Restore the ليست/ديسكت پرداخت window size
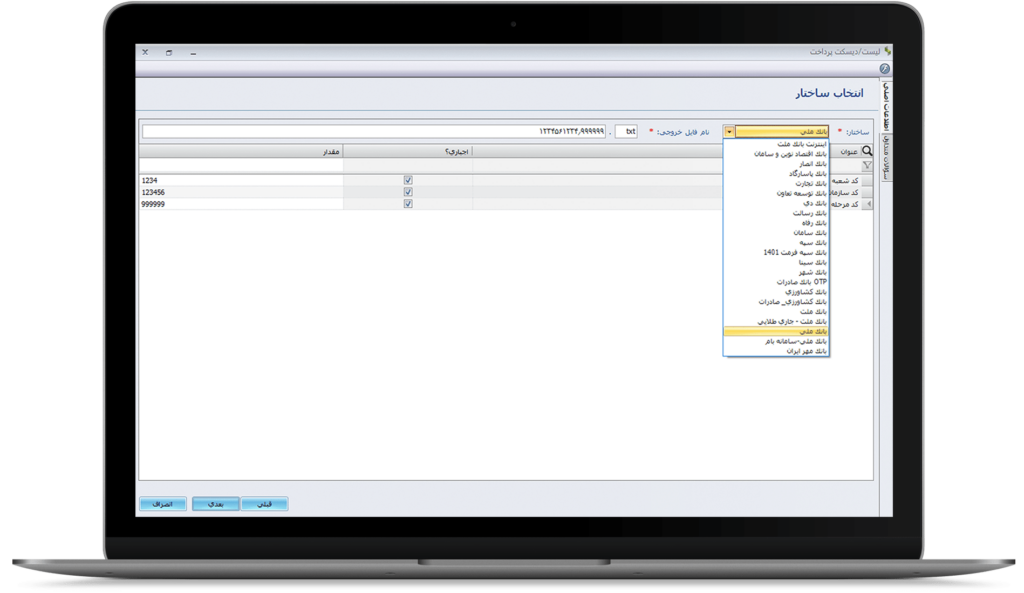This screenshot has height=593, width=1024. (169, 53)
